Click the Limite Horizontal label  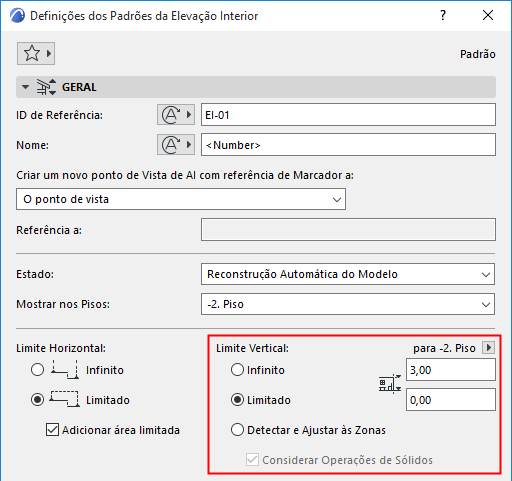click(x=61, y=348)
